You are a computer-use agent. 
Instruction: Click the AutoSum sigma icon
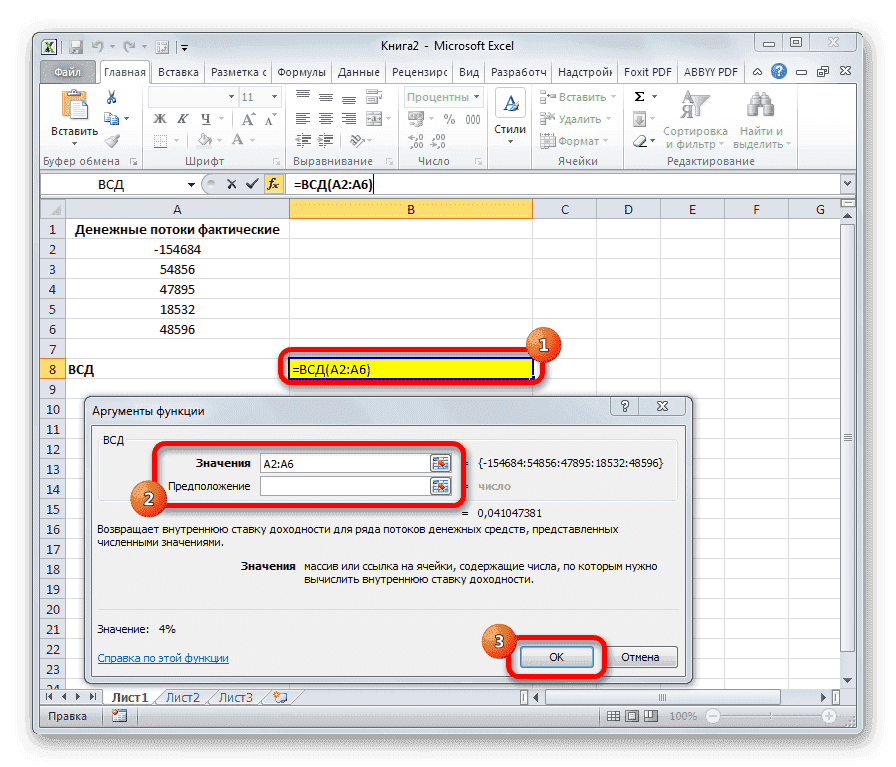click(641, 96)
